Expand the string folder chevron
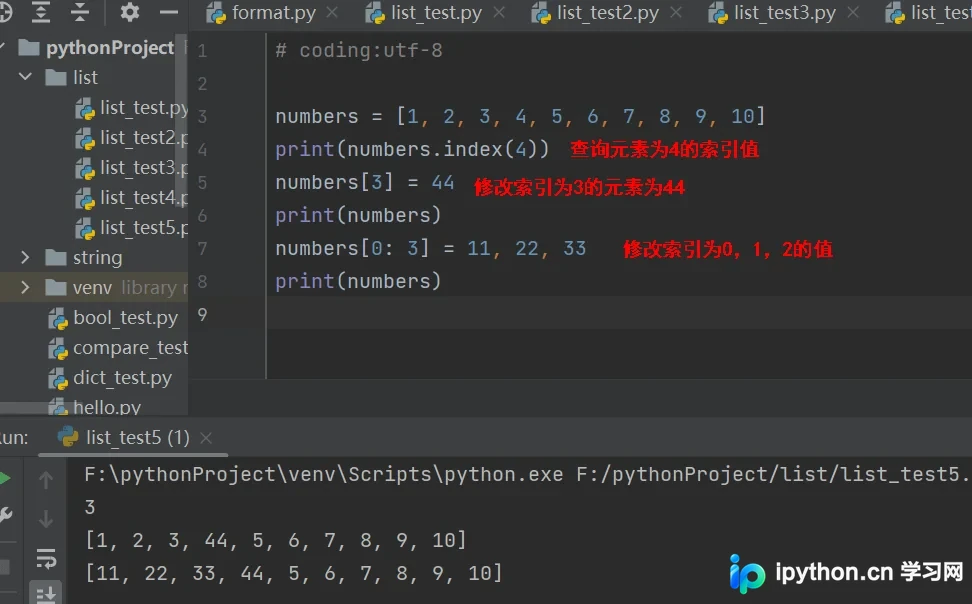 (25, 257)
